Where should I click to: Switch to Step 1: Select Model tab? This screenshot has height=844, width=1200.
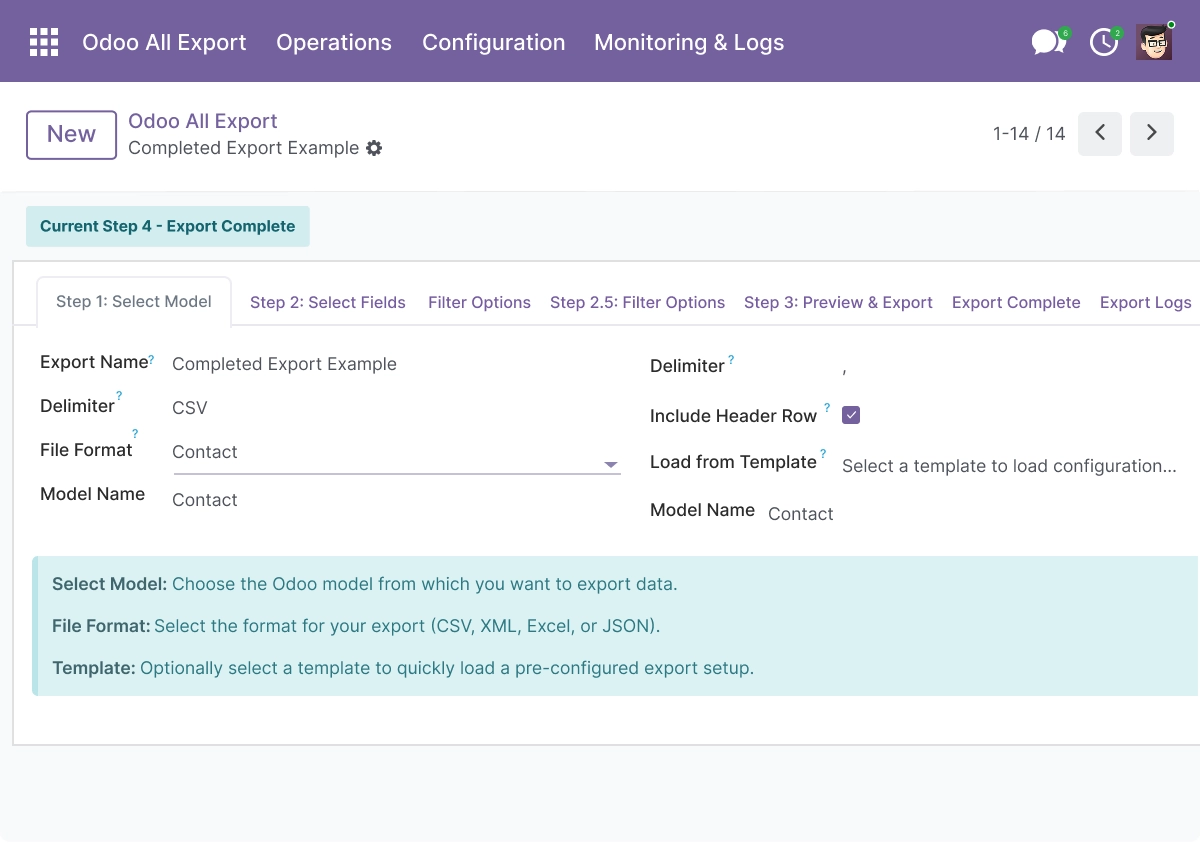pos(134,301)
